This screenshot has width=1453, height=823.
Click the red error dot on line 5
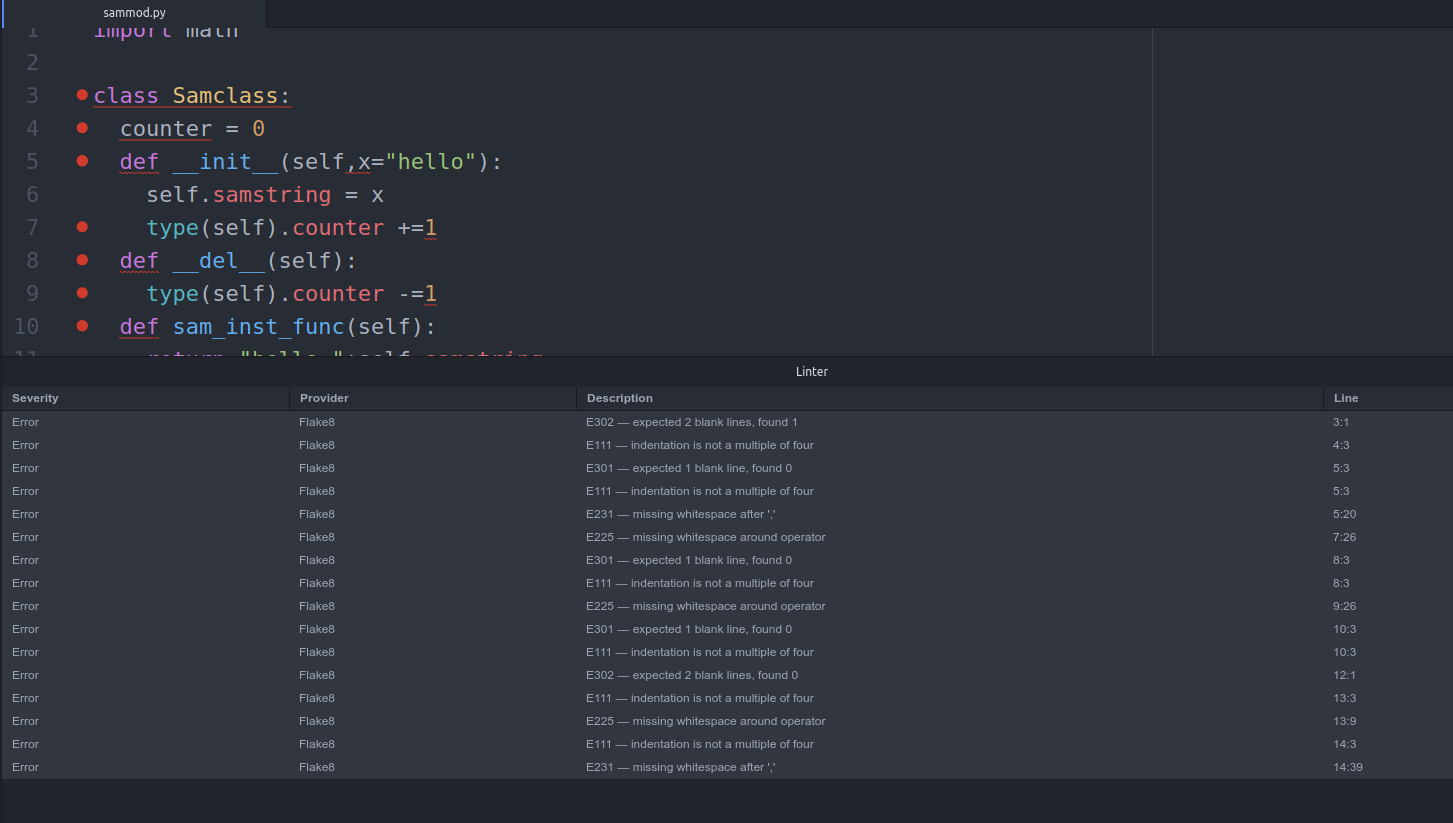[82, 161]
